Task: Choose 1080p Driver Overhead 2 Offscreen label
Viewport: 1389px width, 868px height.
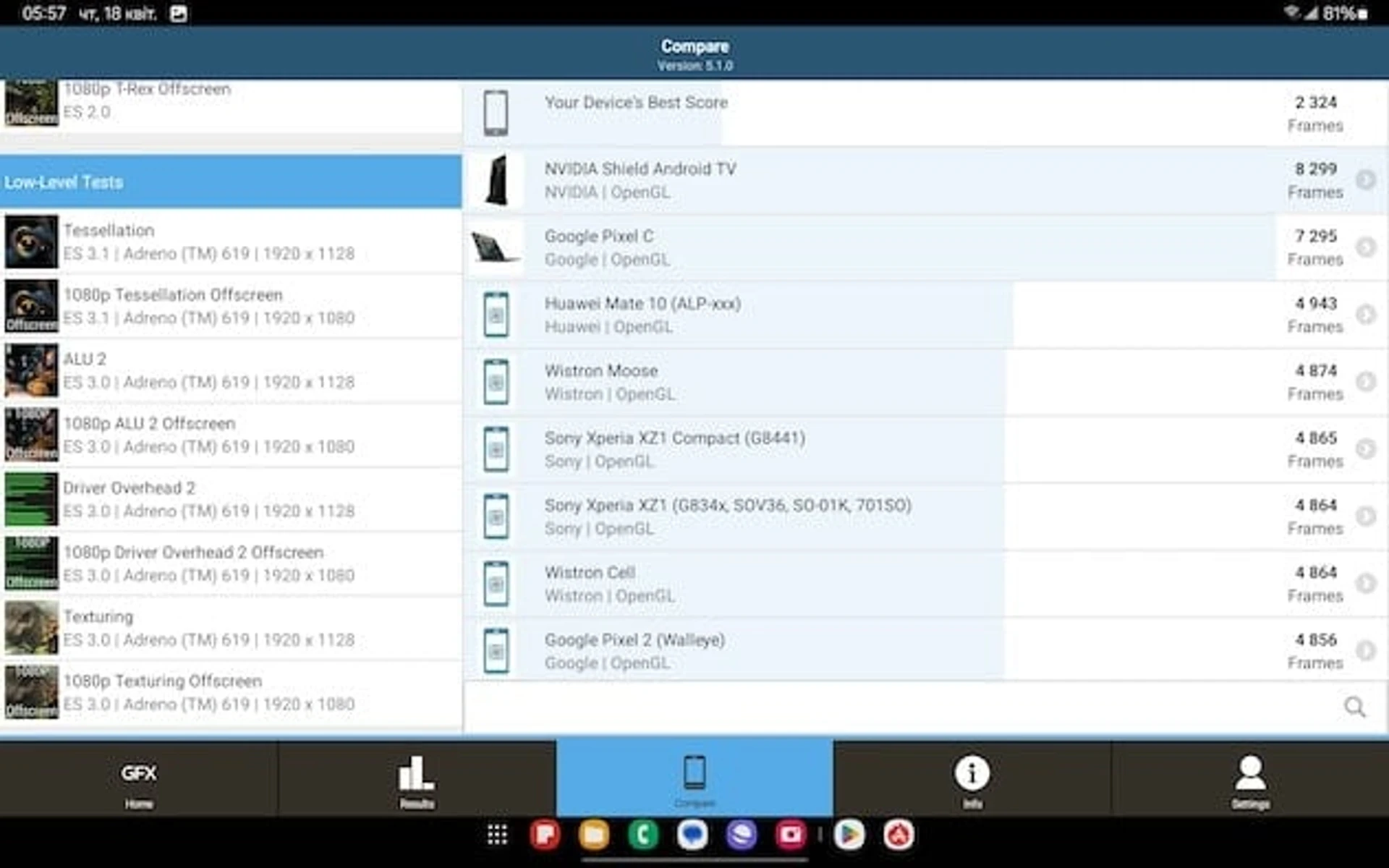Action: 193,552
